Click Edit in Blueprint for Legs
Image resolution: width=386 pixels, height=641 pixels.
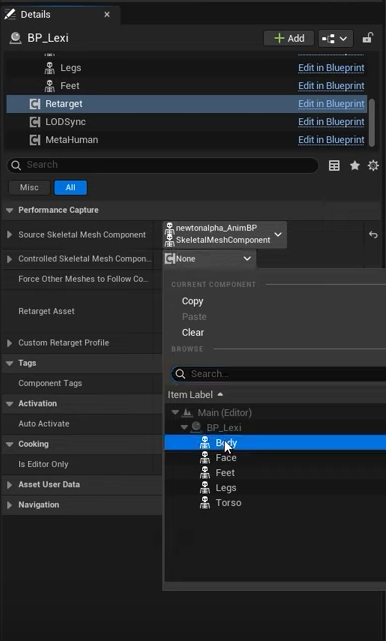[x=331, y=68]
